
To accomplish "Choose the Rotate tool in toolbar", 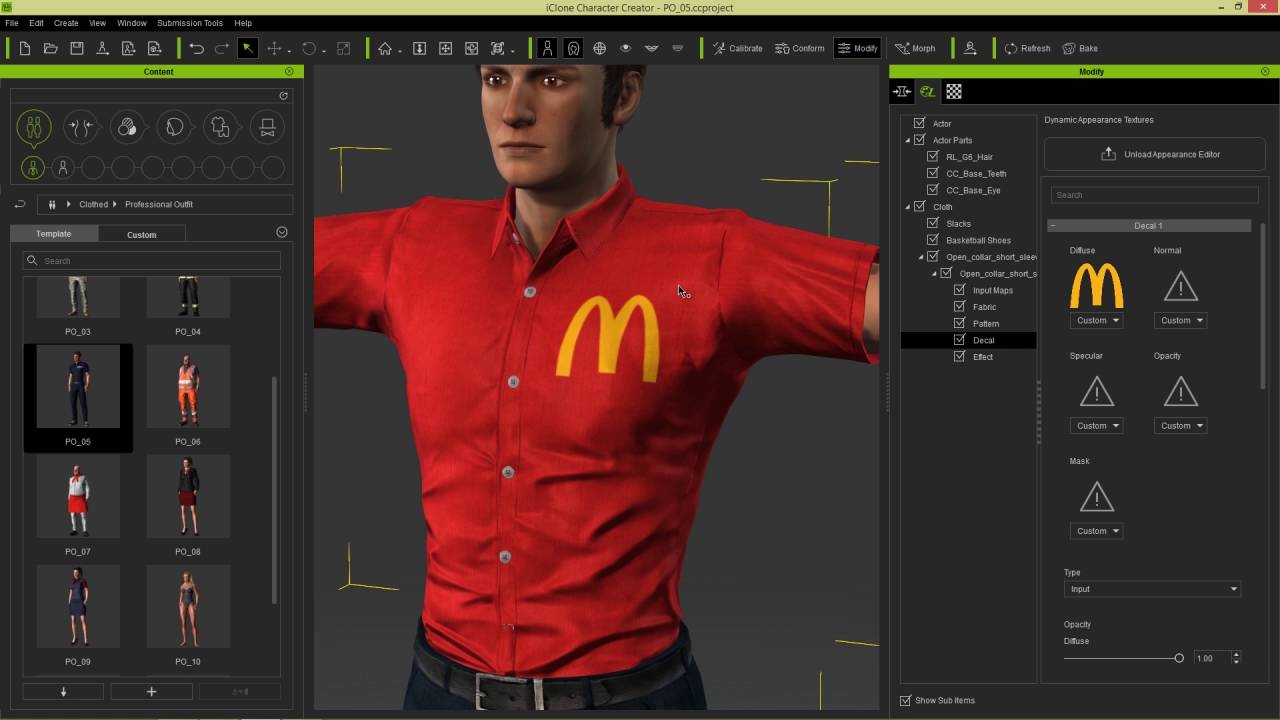I will click(x=309, y=48).
